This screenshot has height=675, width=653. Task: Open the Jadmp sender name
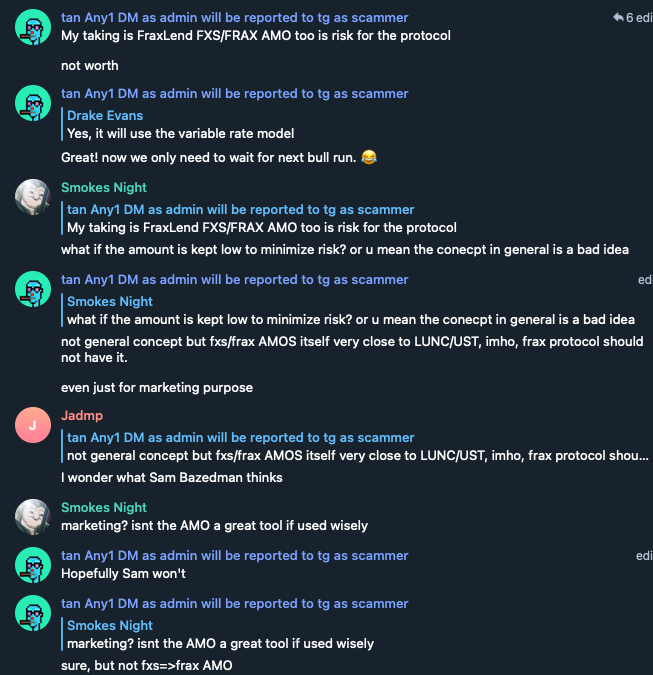pos(82,416)
